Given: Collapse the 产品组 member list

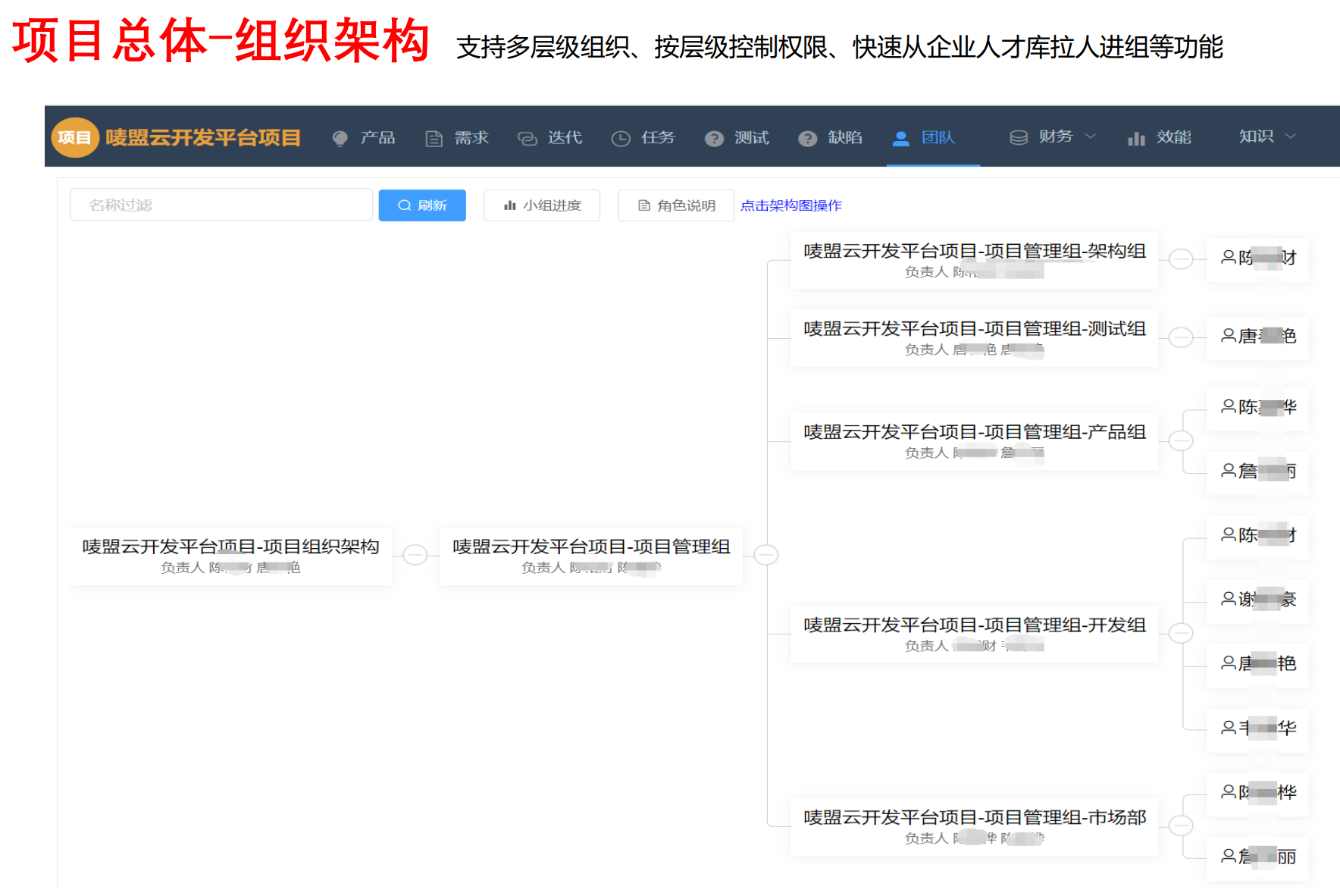Looking at the screenshot, I should [x=1181, y=440].
